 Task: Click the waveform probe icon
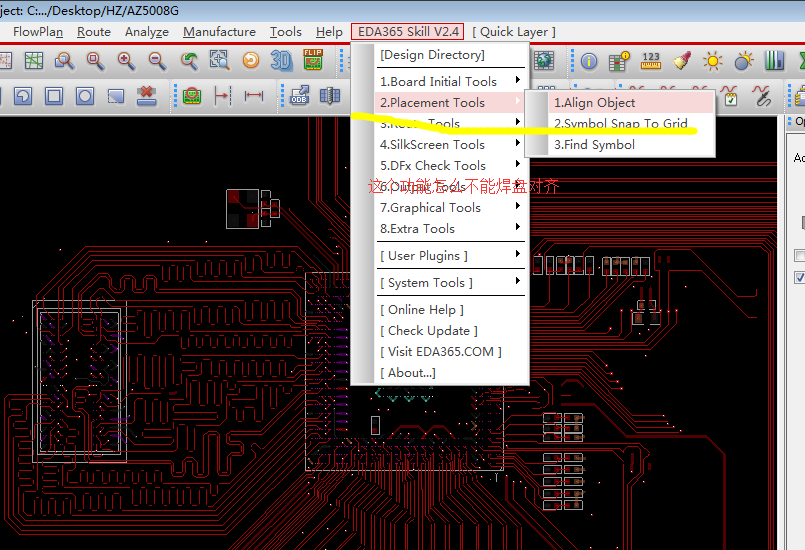(761, 97)
